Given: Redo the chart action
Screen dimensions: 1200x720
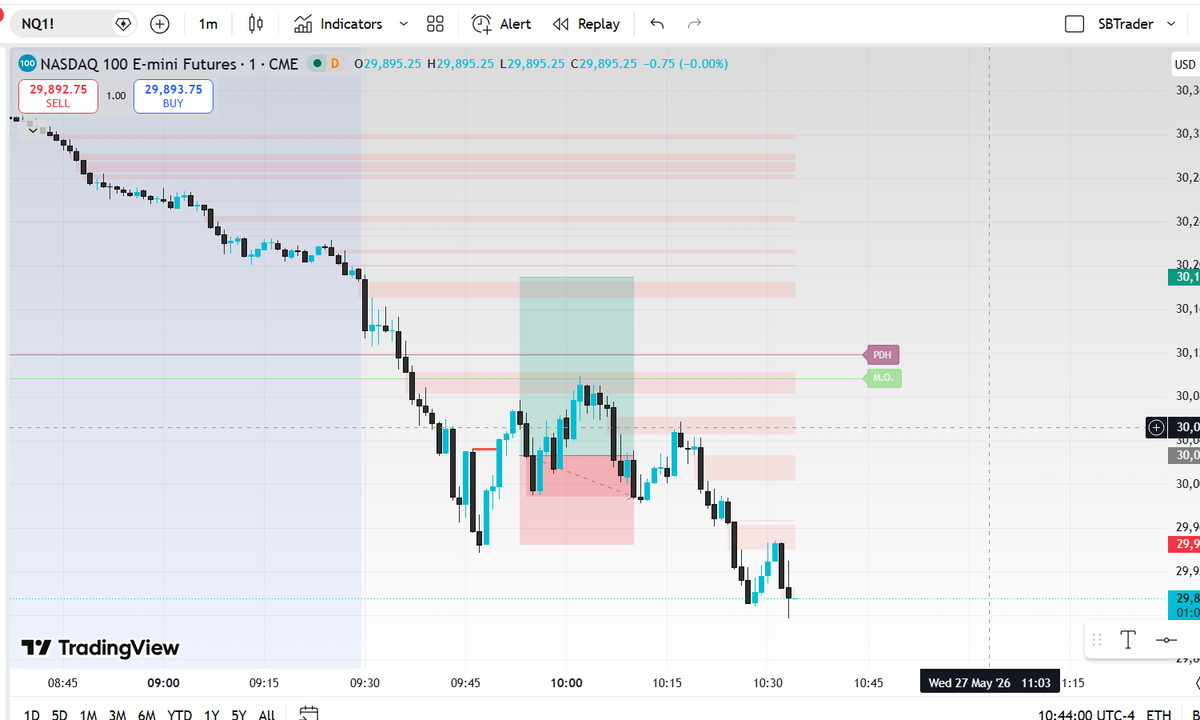Looking at the screenshot, I should [x=694, y=23].
